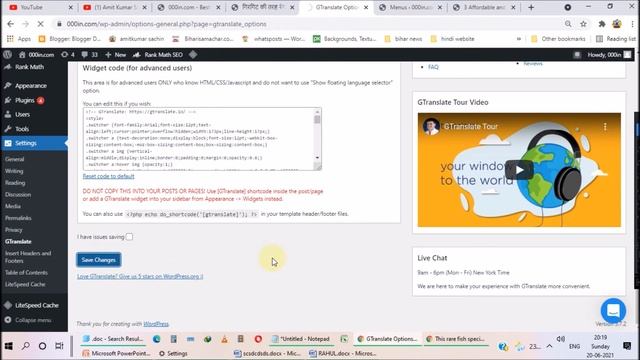Screen dimensions: 640x360
Task: Click the widget code scrollbar up arrow
Action: [317, 111]
